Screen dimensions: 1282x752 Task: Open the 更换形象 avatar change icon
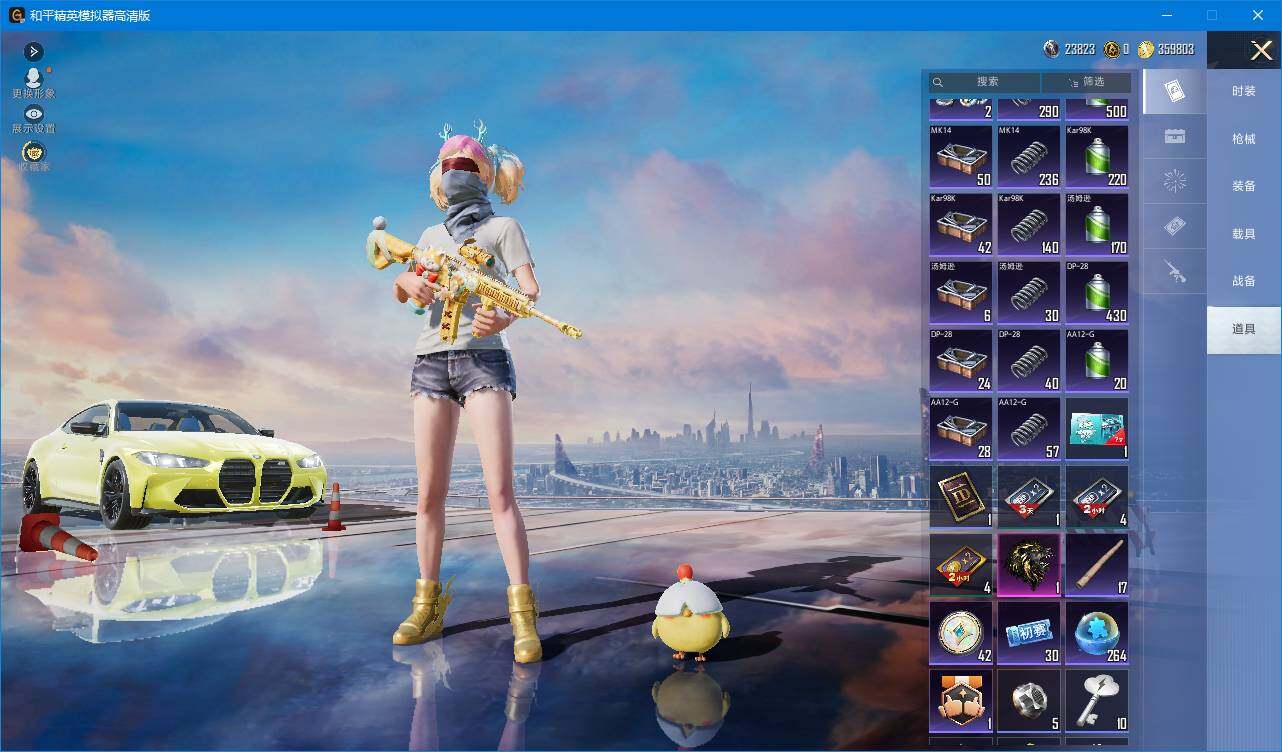click(x=34, y=78)
